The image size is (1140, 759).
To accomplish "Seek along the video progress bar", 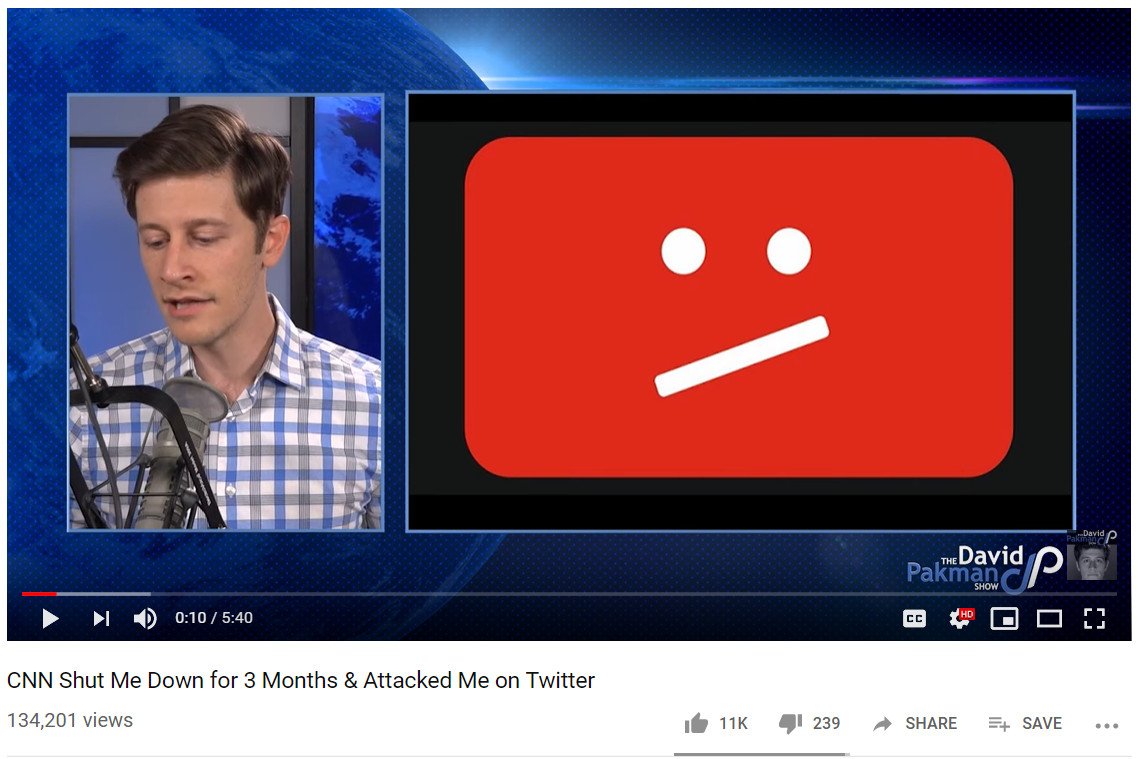I will coord(569,594).
